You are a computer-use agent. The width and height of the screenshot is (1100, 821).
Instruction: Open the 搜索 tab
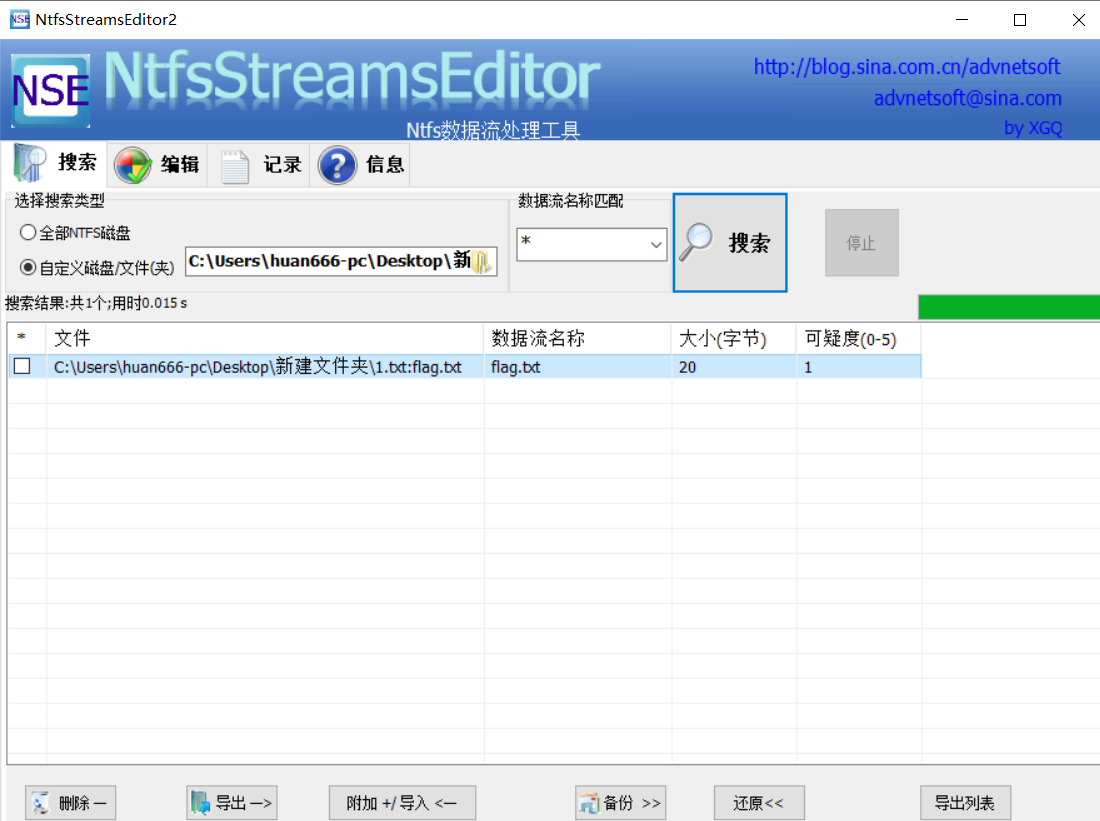pyautogui.click(x=56, y=163)
